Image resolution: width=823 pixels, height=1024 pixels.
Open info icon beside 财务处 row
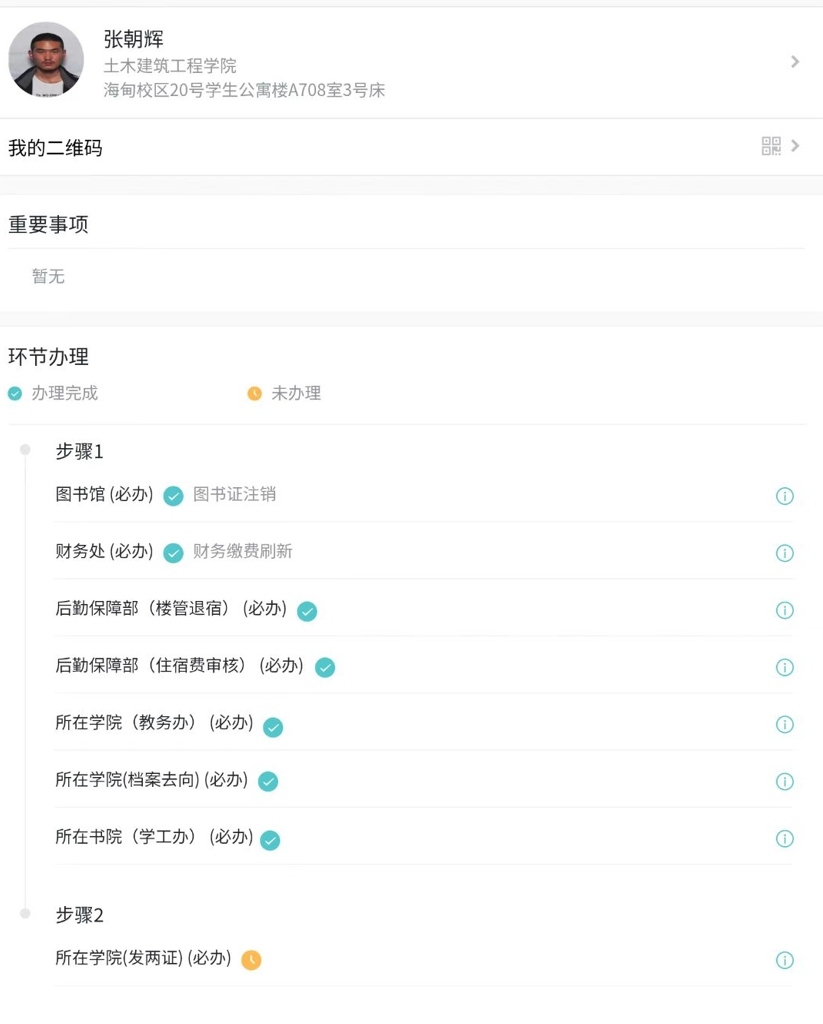(785, 553)
